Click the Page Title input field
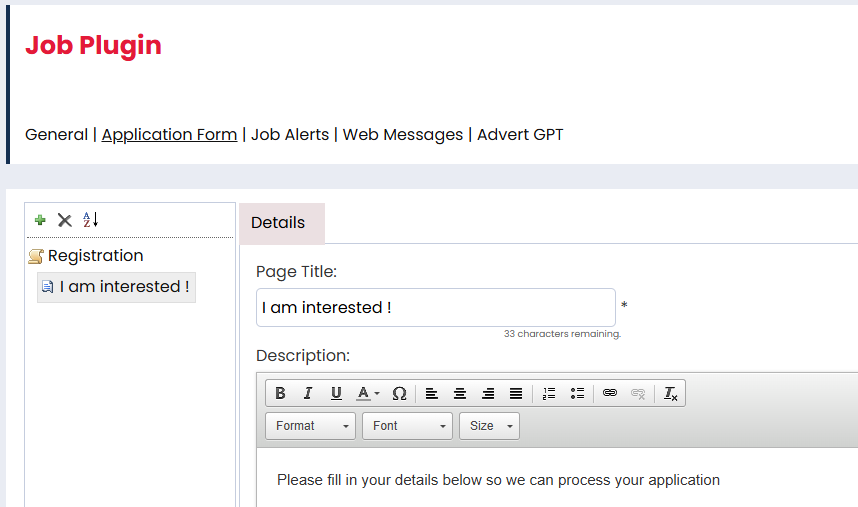The image size is (858, 507). [435, 308]
